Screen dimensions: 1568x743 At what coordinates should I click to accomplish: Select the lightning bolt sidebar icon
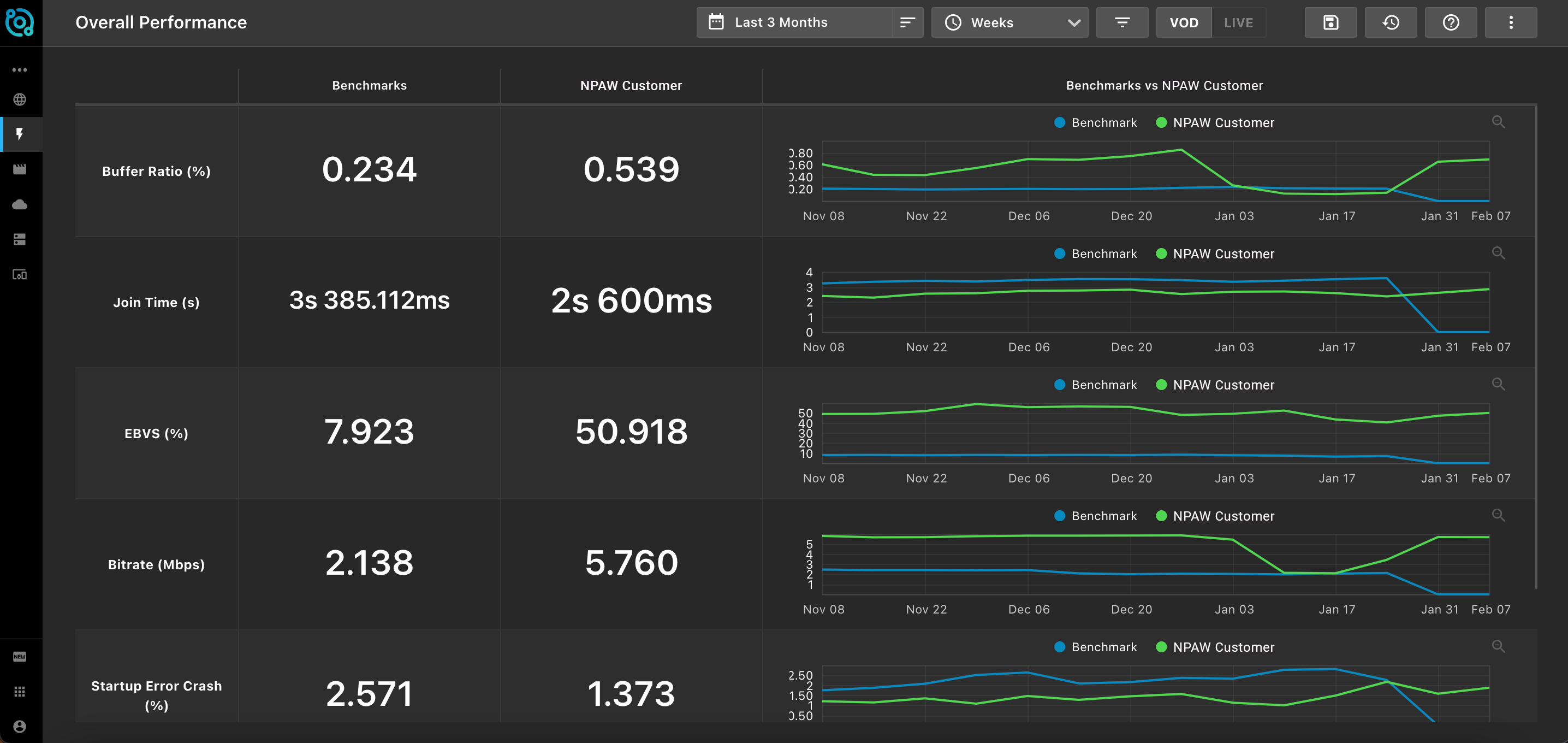point(20,134)
